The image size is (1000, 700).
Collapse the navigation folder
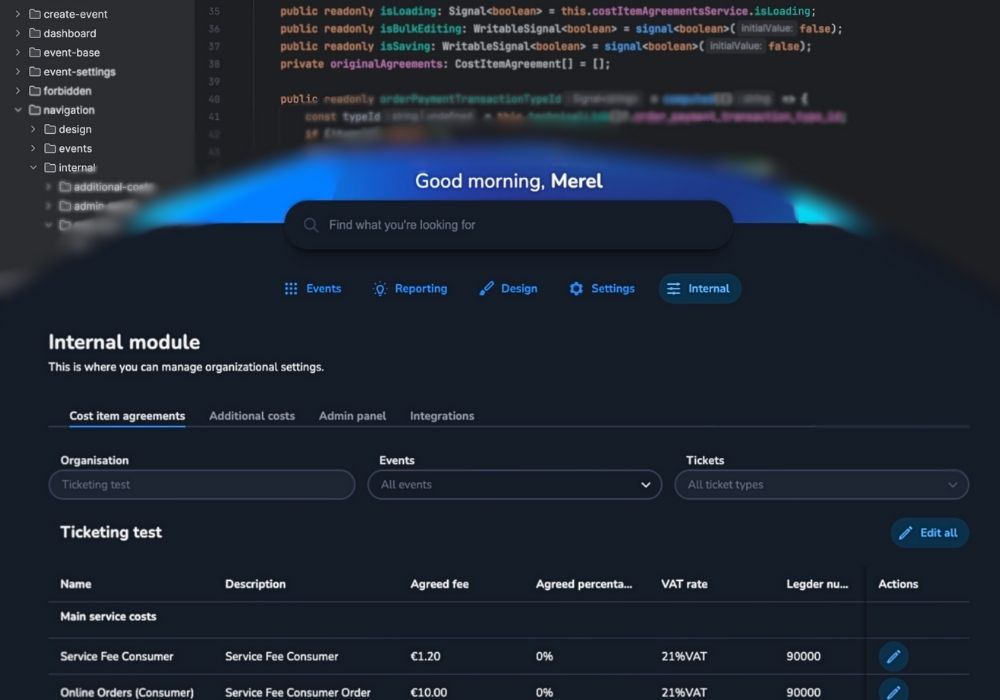[x=18, y=110]
